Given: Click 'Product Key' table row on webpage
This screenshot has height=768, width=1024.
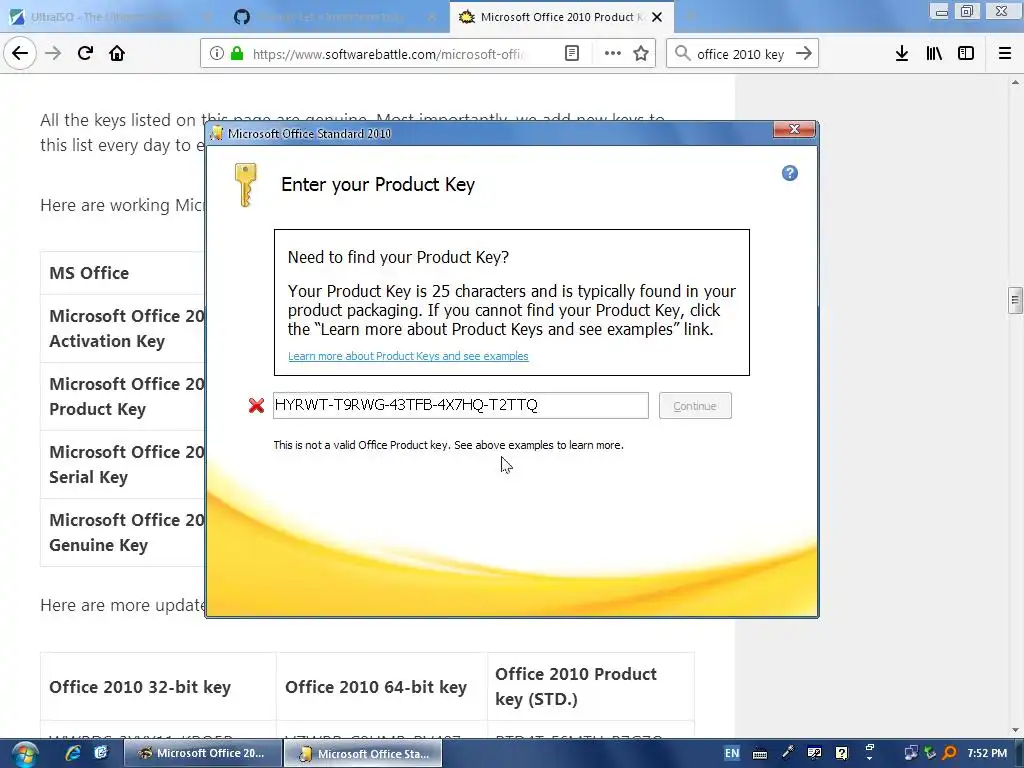Looking at the screenshot, I should tap(123, 396).
